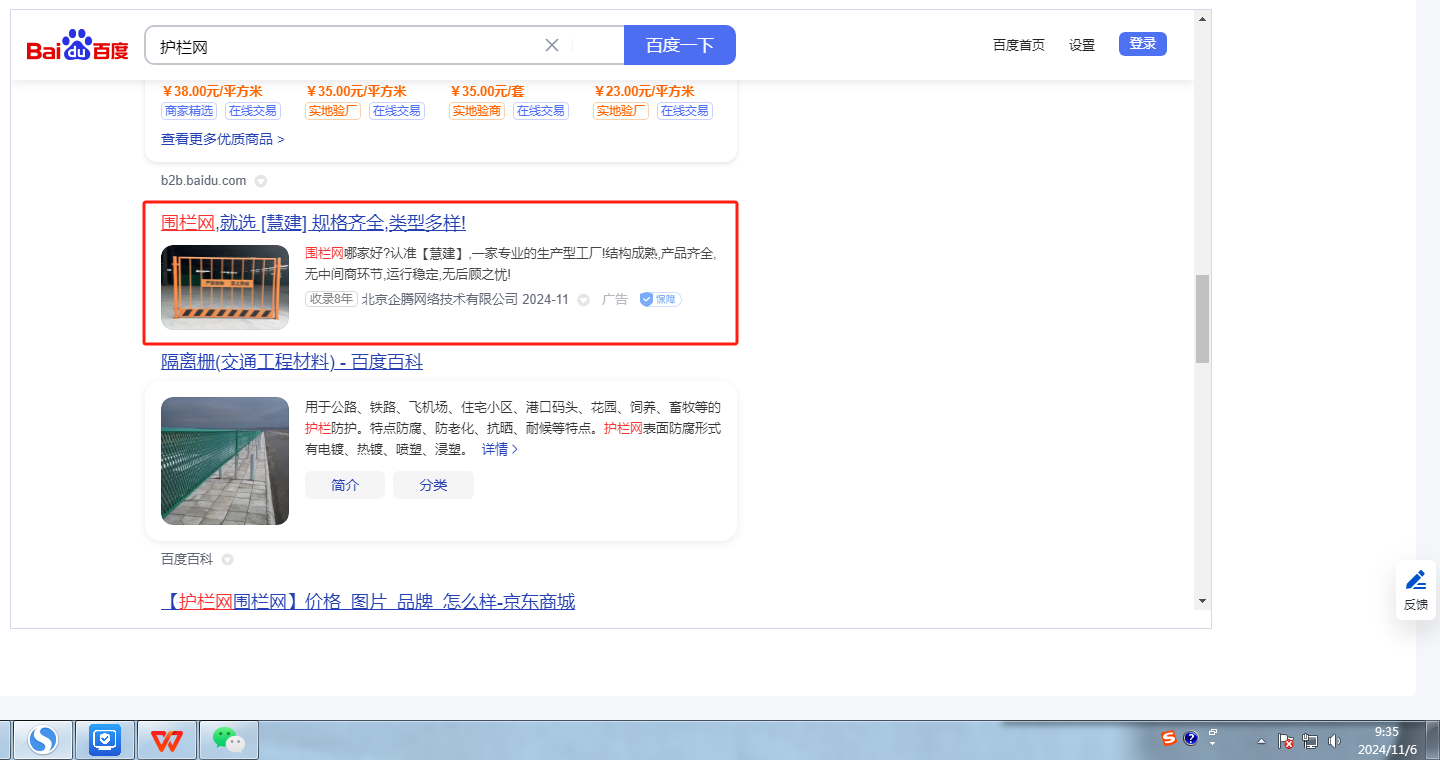Click the b2b.baidu.com source text
1440x760 pixels.
[203, 181]
